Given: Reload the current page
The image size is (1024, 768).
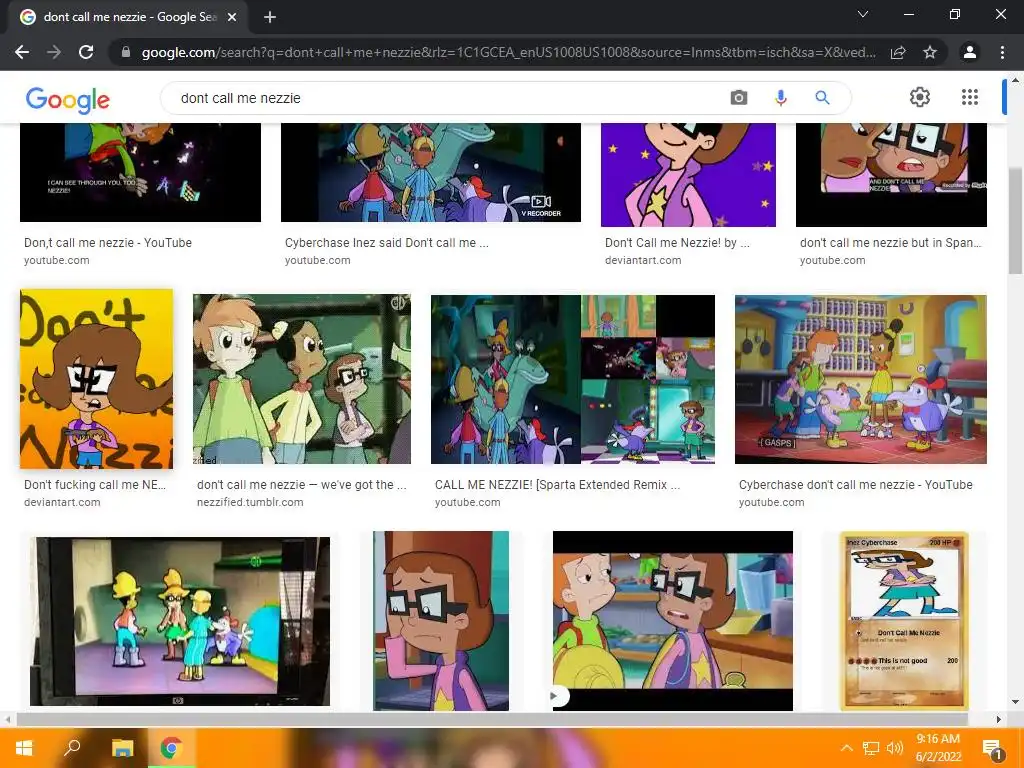Looking at the screenshot, I should (x=86, y=52).
